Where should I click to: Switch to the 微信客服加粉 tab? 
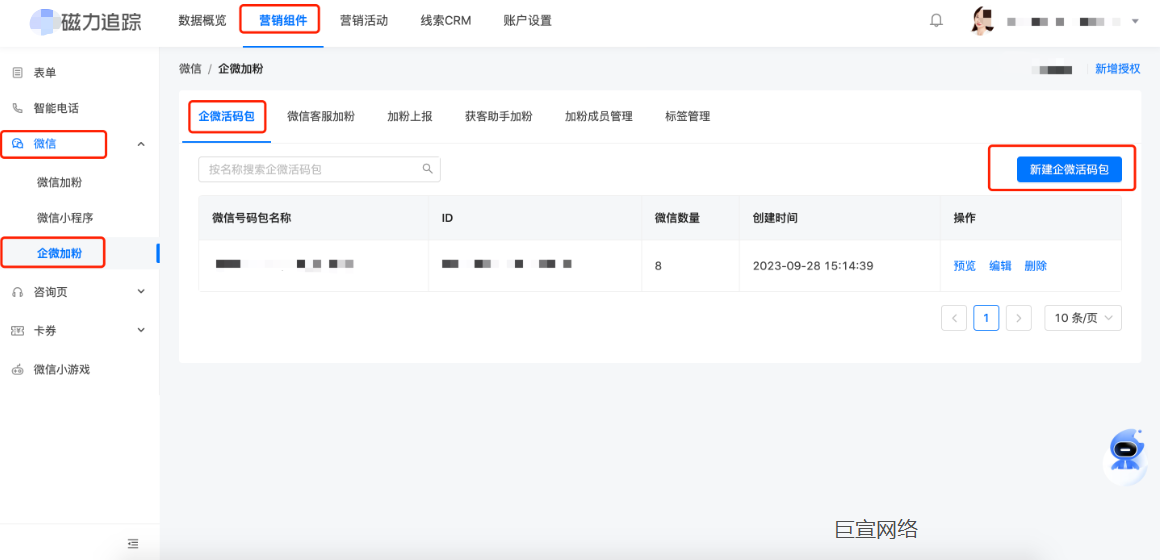321,117
